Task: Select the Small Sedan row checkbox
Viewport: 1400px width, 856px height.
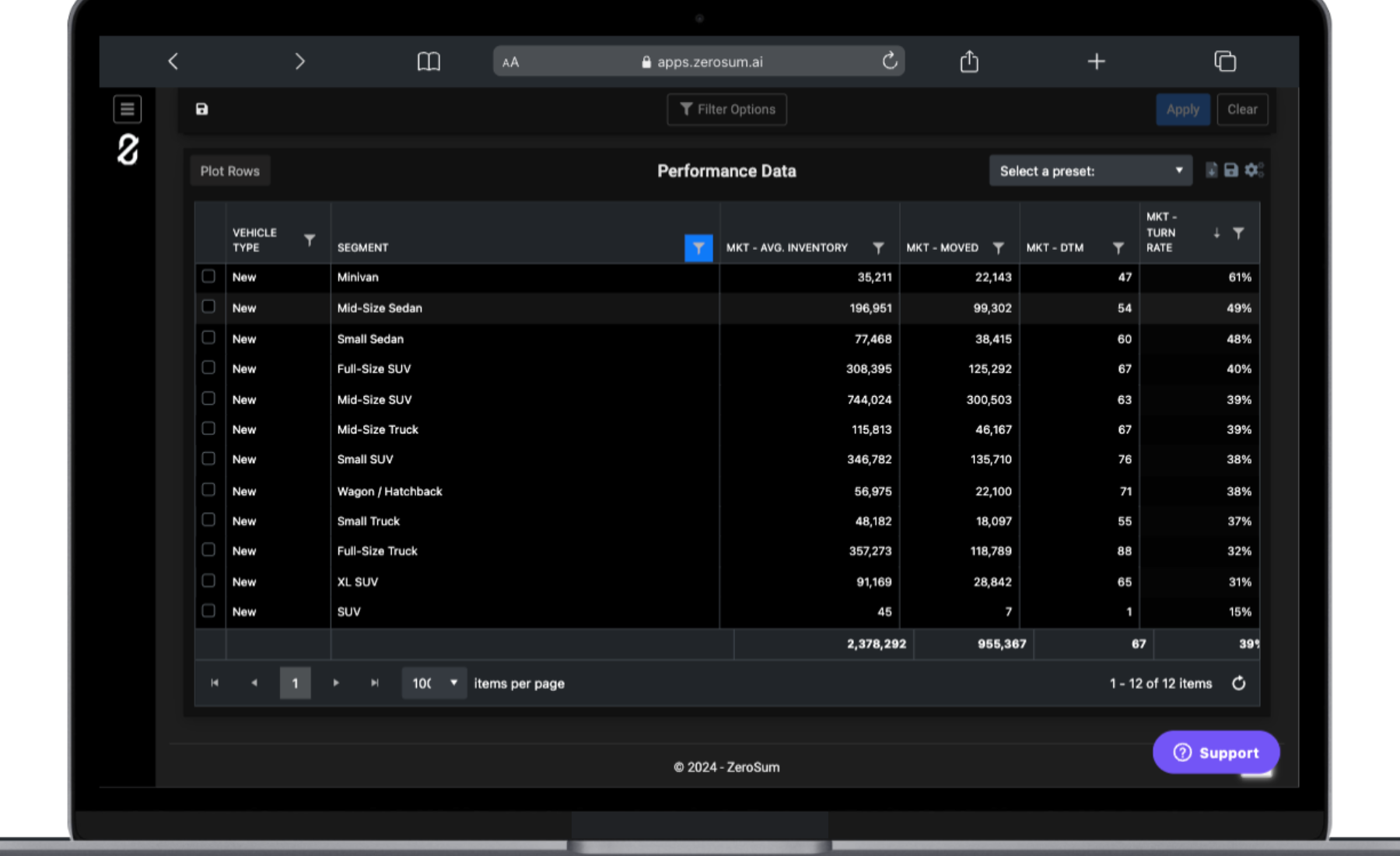Action: pyautogui.click(x=208, y=337)
